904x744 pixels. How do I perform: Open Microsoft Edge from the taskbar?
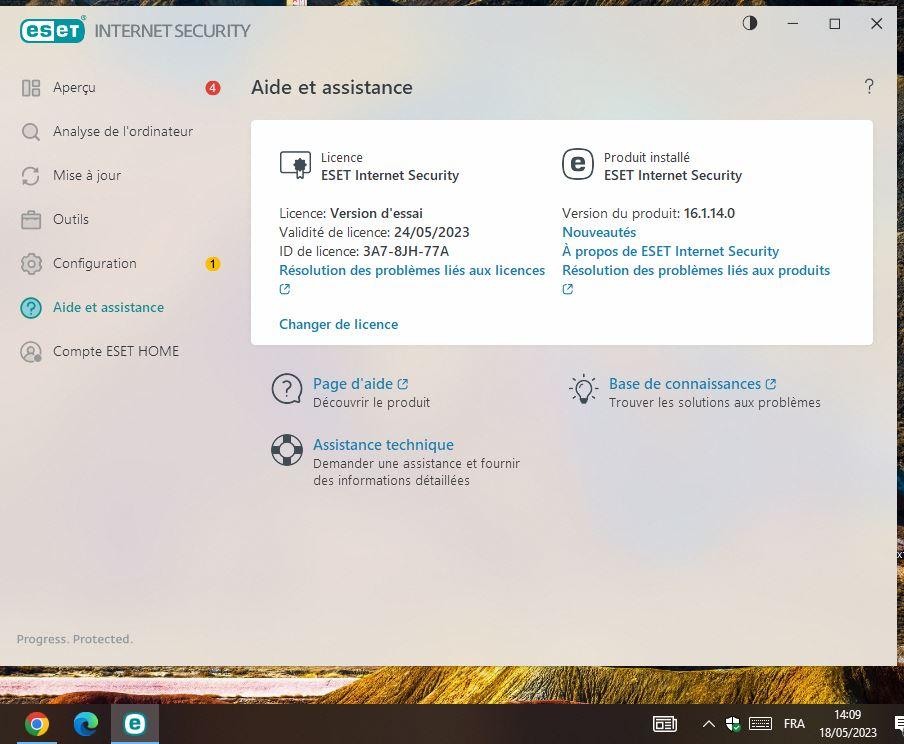(86, 724)
